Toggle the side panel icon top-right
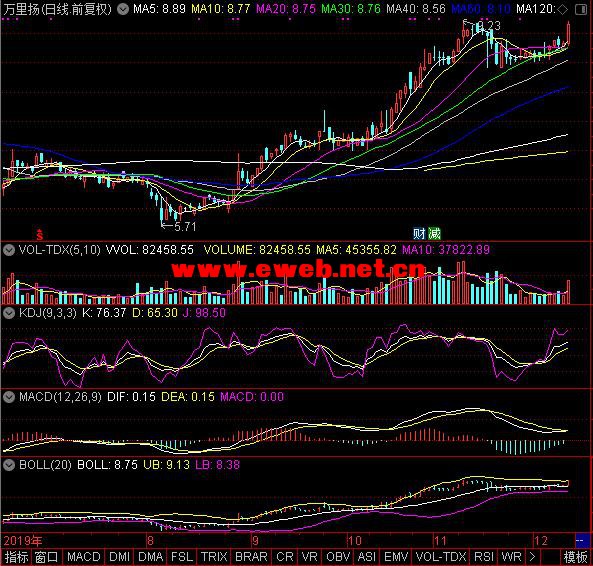This screenshot has height=566, width=593. [x=581, y=9]
